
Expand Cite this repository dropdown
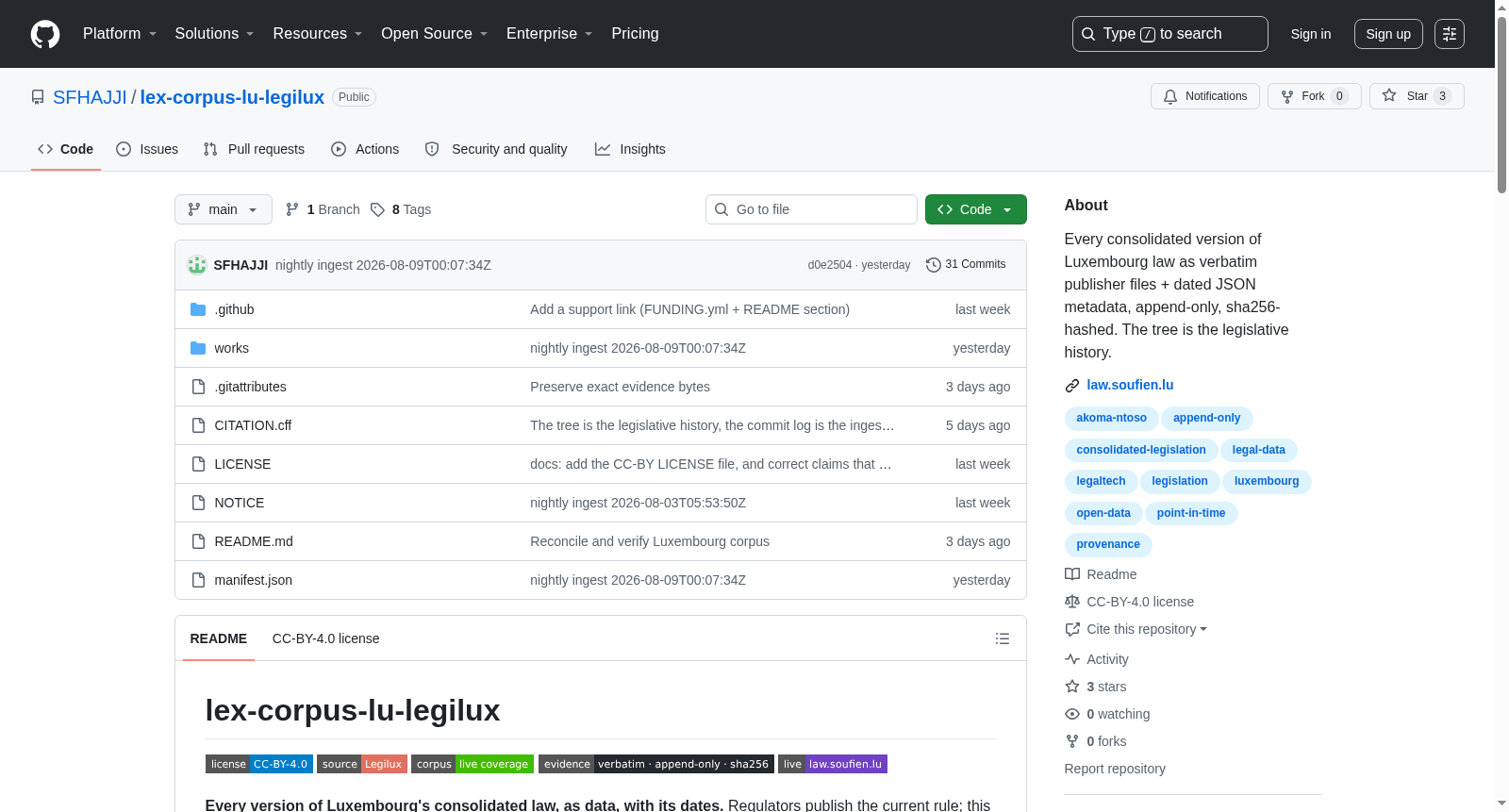[1146, 629]
